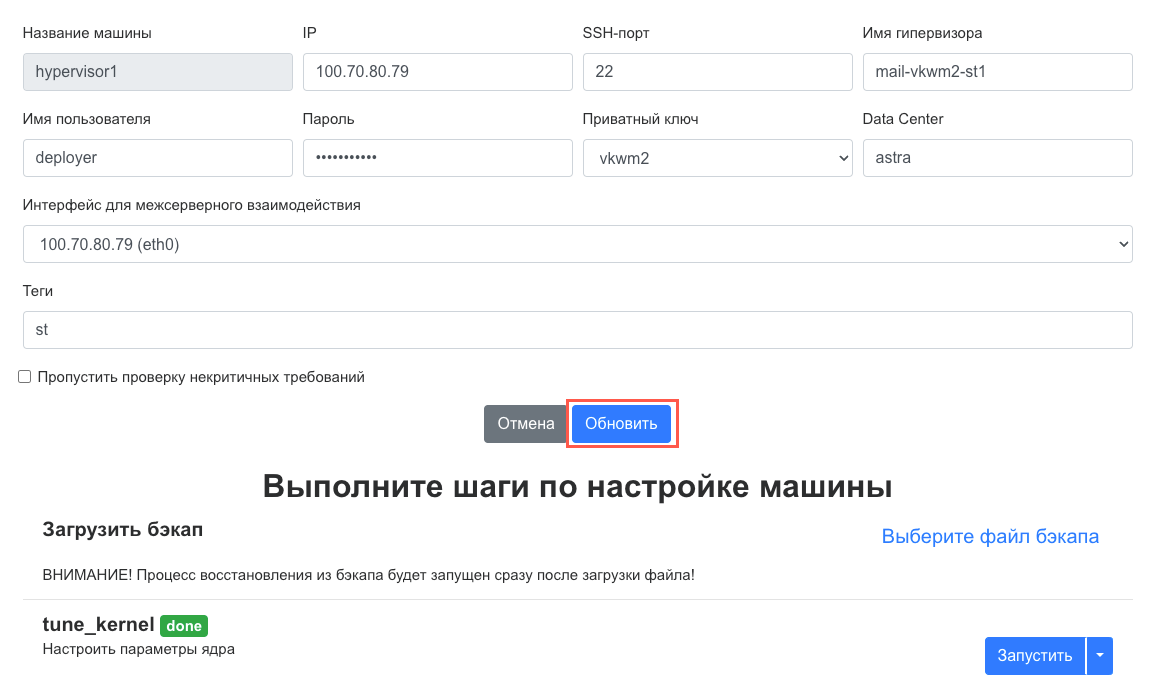Focus the SSH-порт field

coord(717,72)
